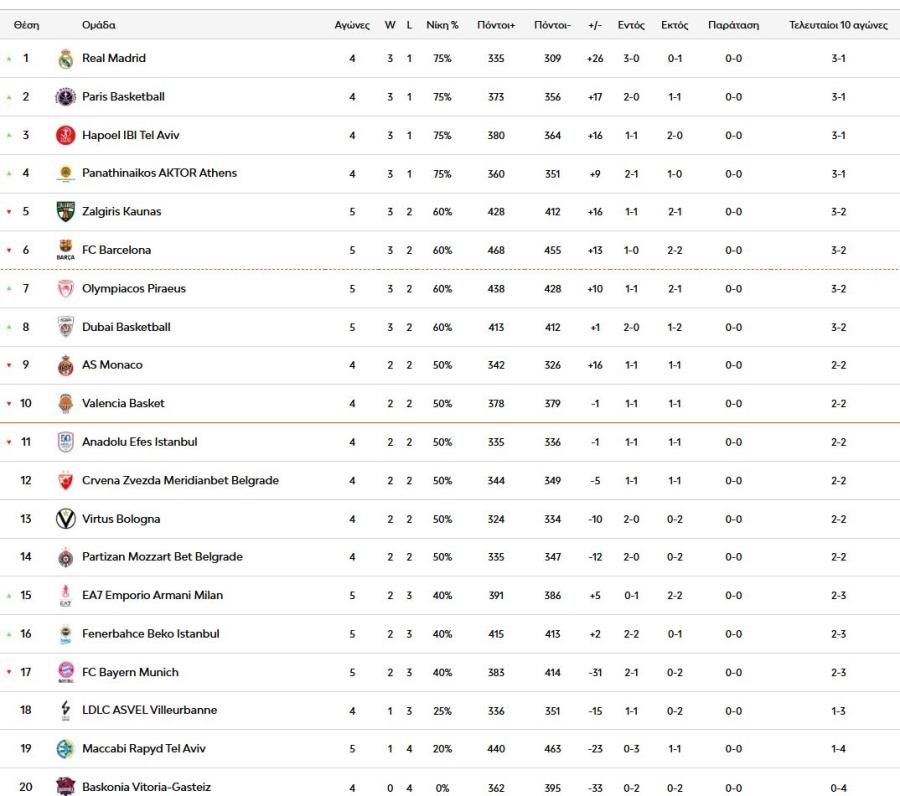
Task: Click the Olympiacos Piraeus team logo
Action: pyautogui.click(x=65, y=289)
